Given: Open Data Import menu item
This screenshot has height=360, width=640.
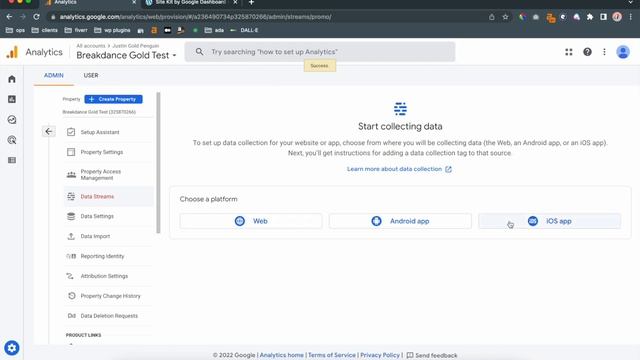Looking at the screenshot, I should (x=109, y=236).
